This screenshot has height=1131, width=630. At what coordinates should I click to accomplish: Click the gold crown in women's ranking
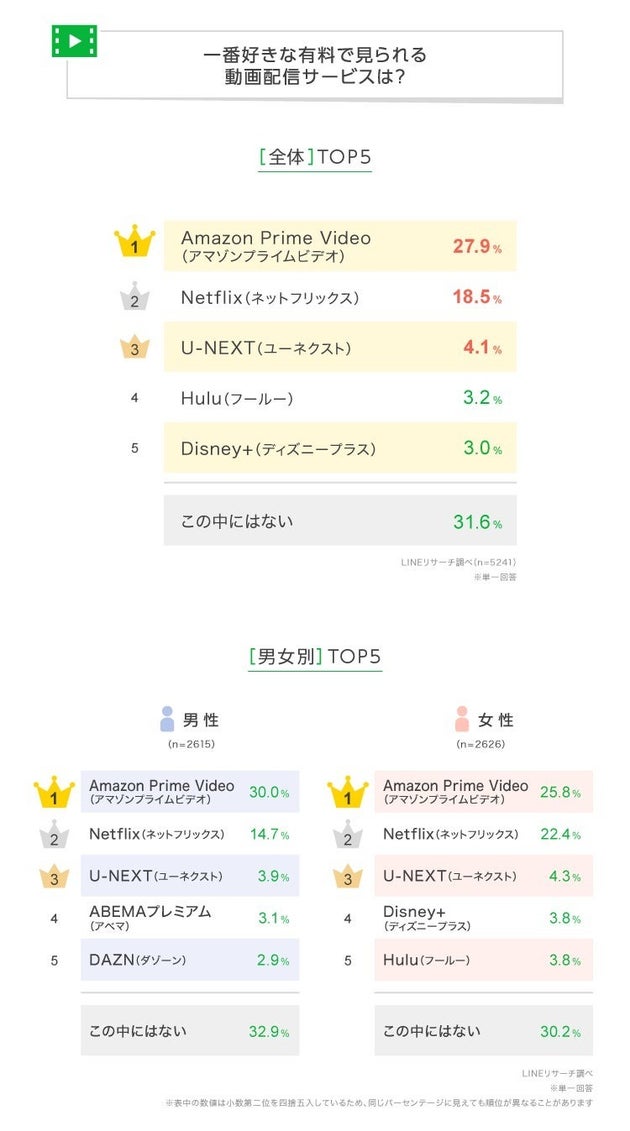(347, 794)
